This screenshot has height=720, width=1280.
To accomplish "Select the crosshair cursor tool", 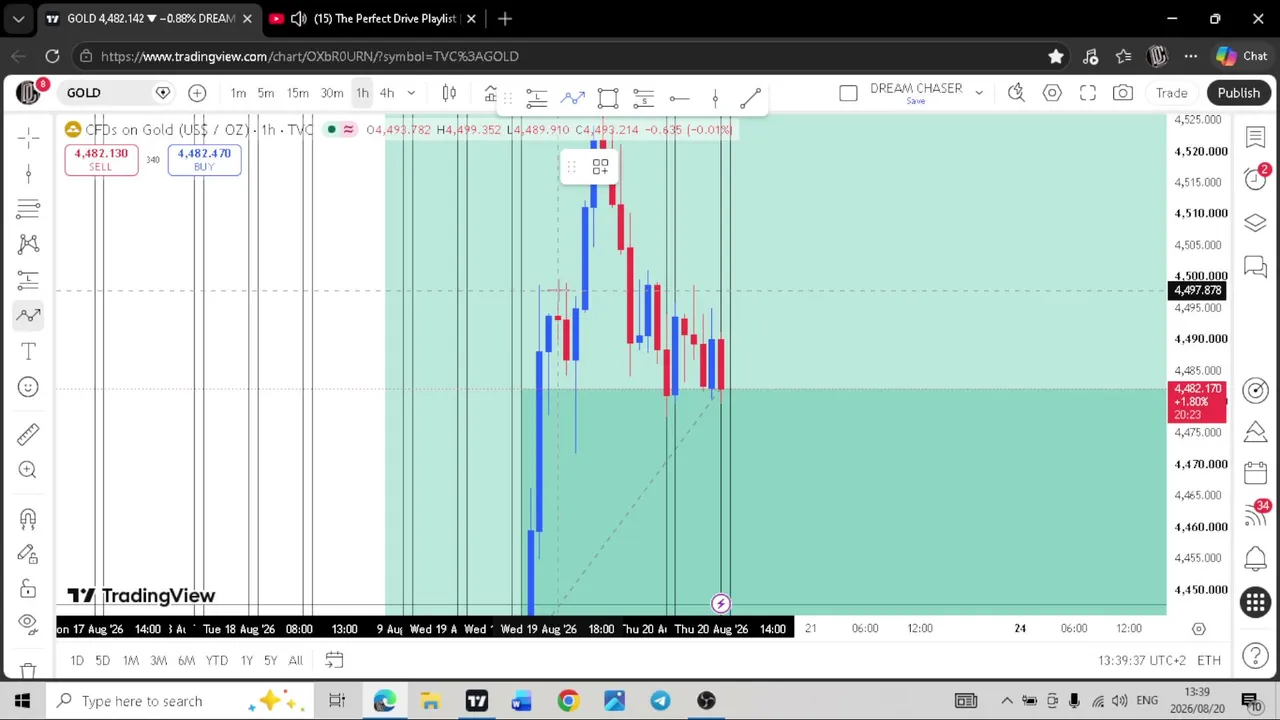I will [x=28, y=137].
